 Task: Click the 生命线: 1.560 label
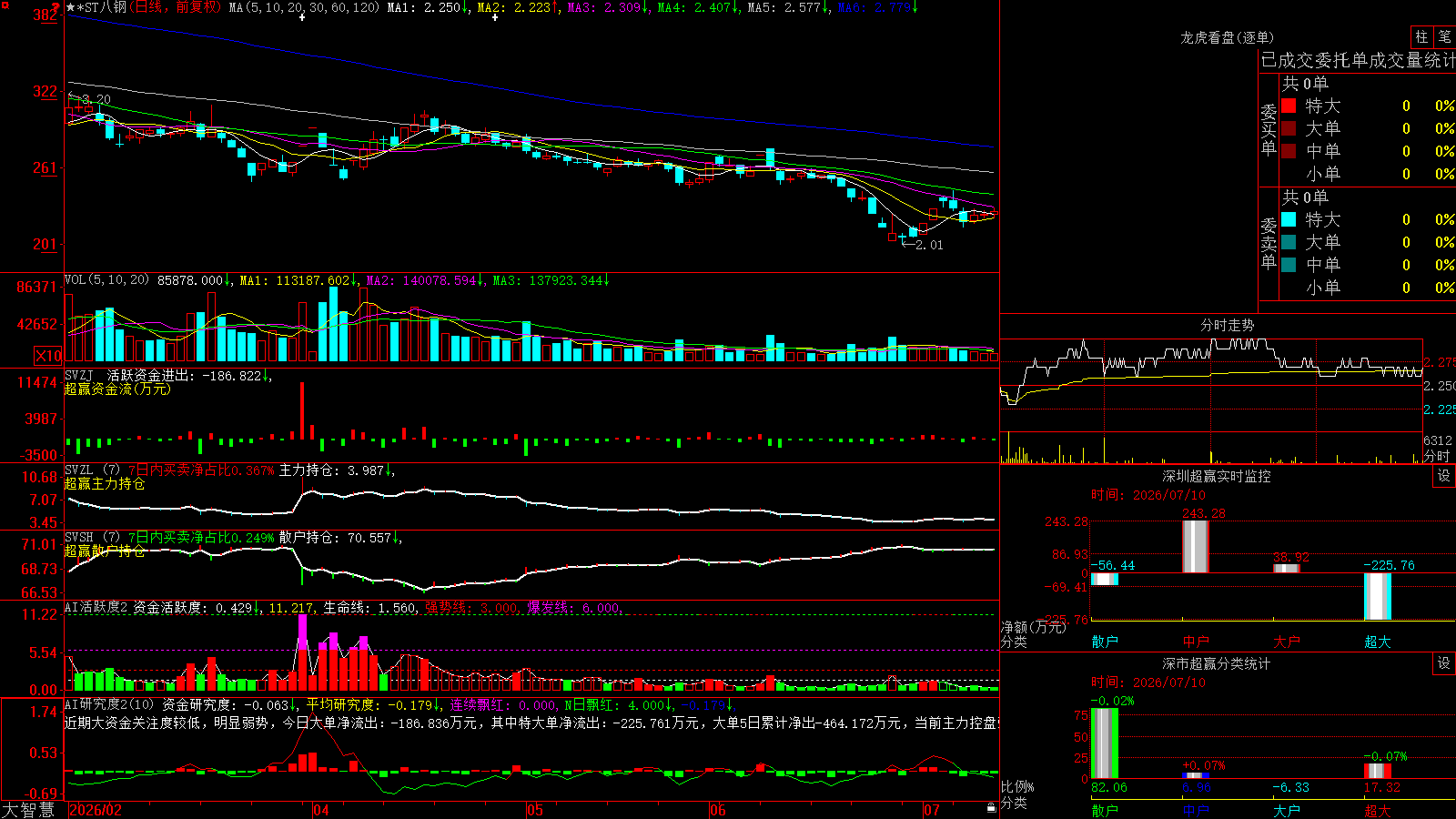coord(369,608)
